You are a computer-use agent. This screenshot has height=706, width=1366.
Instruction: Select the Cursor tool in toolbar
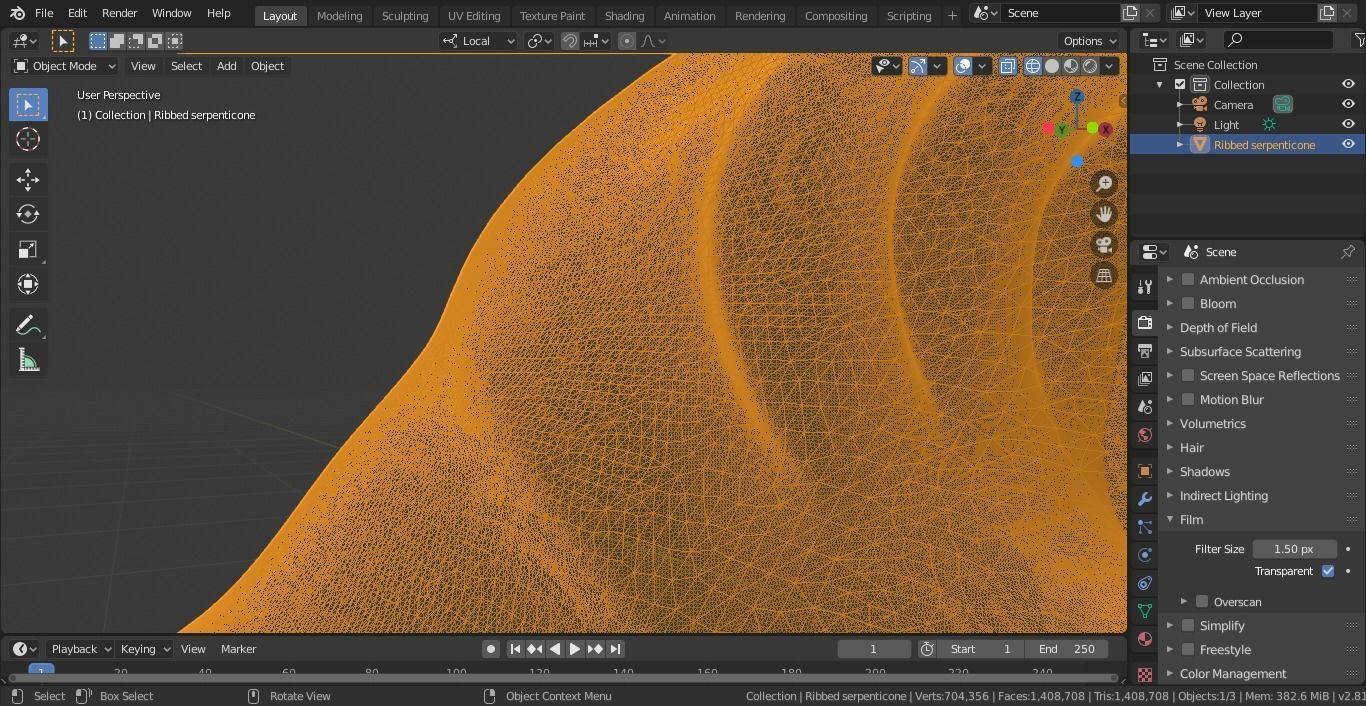pyautogui.click(x=28, y=139)
